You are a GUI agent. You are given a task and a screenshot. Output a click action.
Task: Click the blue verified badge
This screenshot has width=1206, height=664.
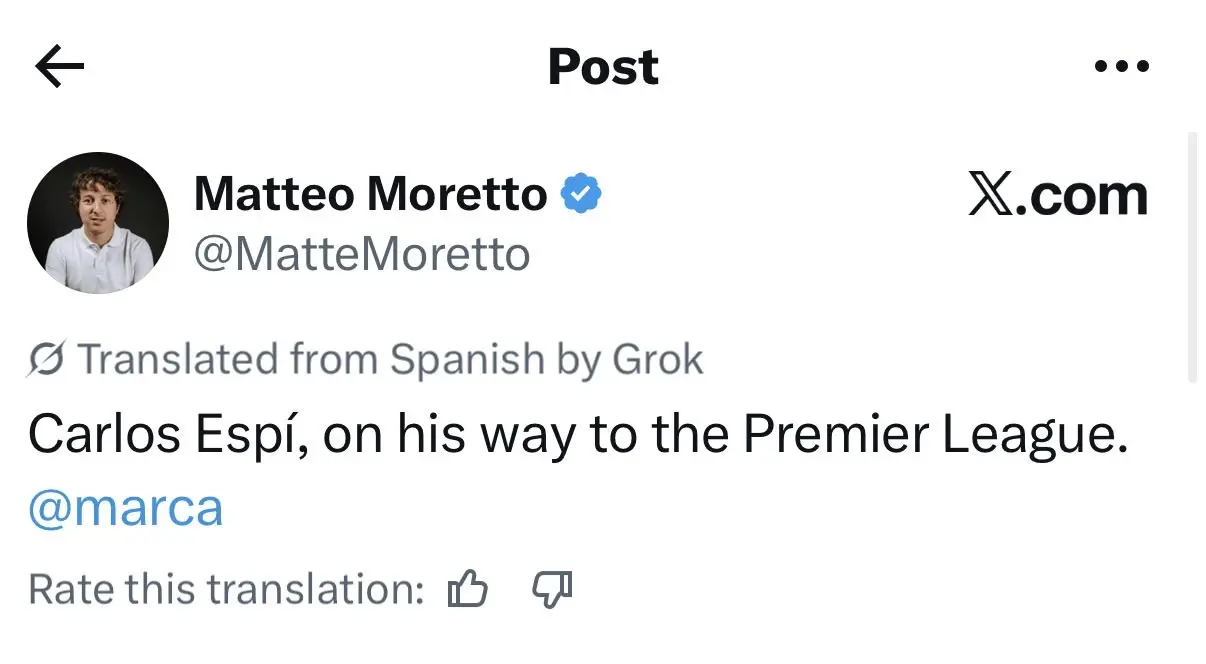581,194
